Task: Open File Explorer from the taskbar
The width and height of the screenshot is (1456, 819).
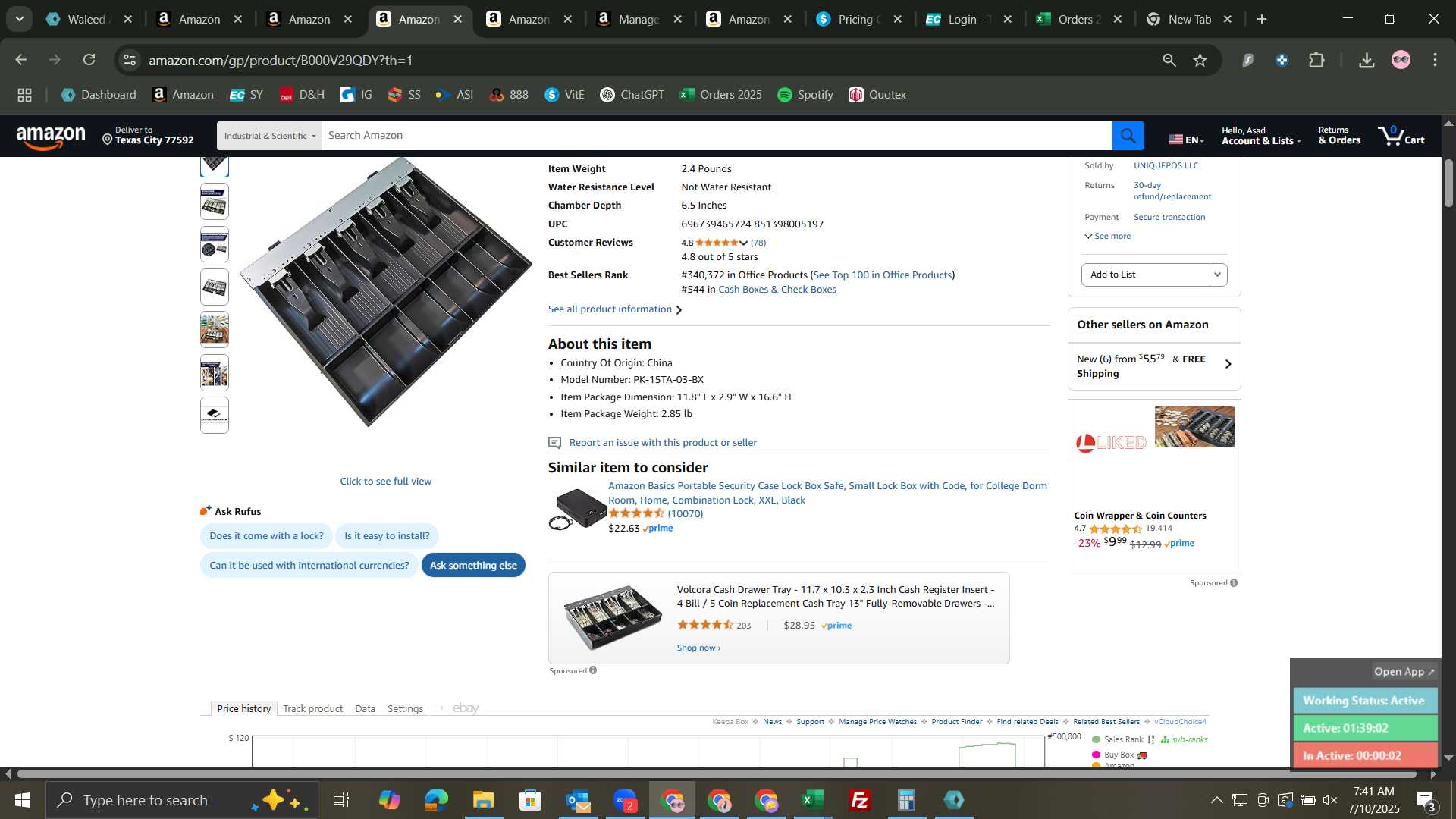Action: pos(483,800)
